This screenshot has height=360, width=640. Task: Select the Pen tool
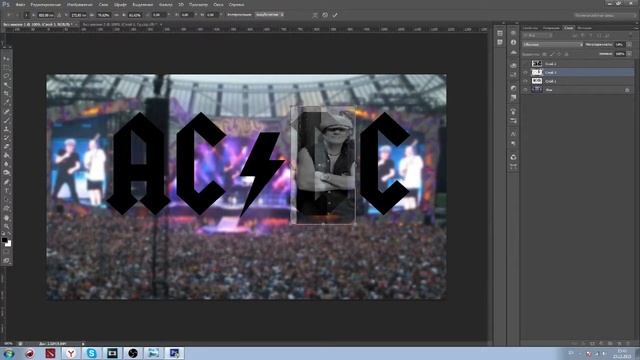tap(6, 182)
